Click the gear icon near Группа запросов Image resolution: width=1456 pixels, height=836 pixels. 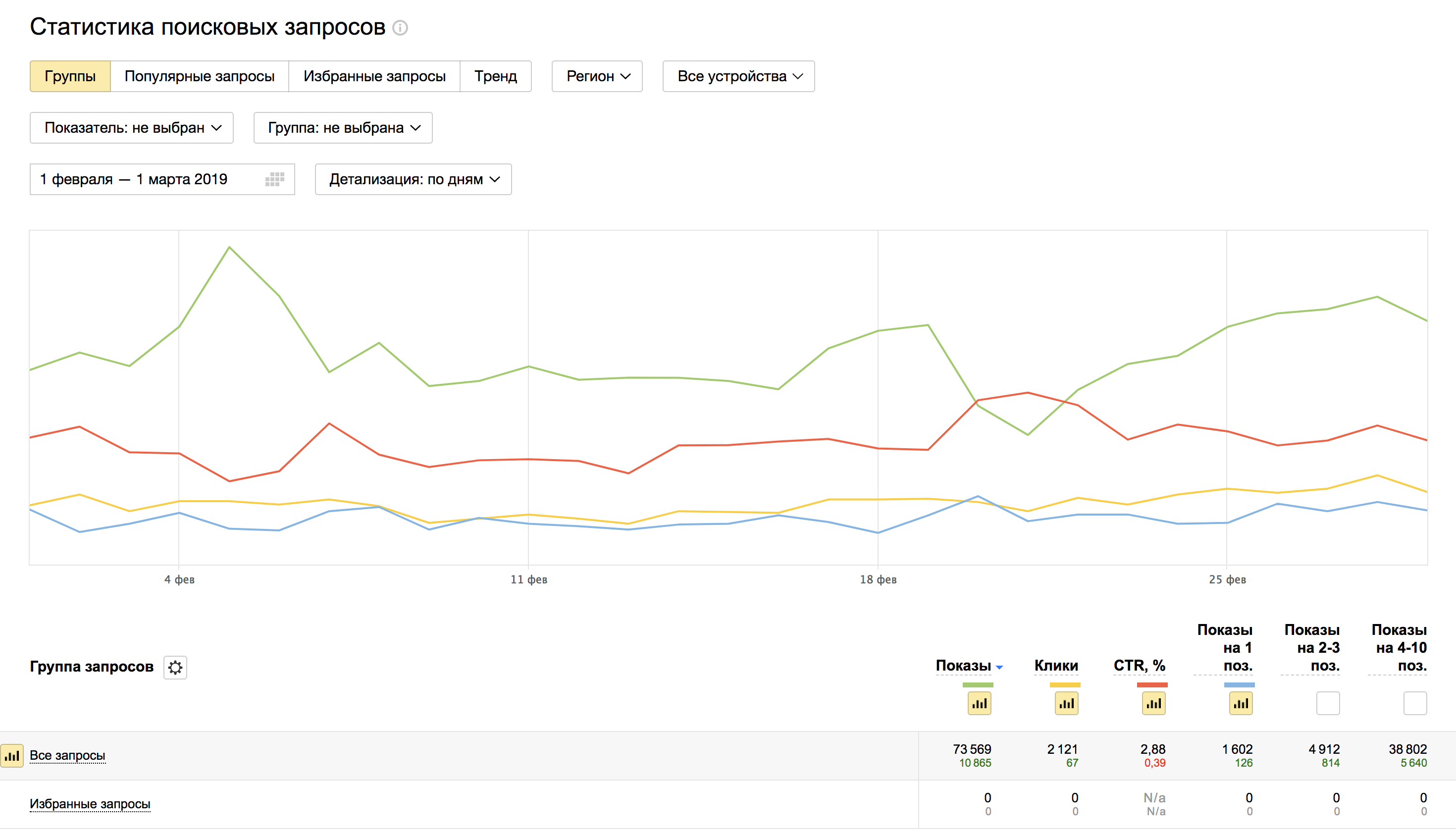click(175, 667)
